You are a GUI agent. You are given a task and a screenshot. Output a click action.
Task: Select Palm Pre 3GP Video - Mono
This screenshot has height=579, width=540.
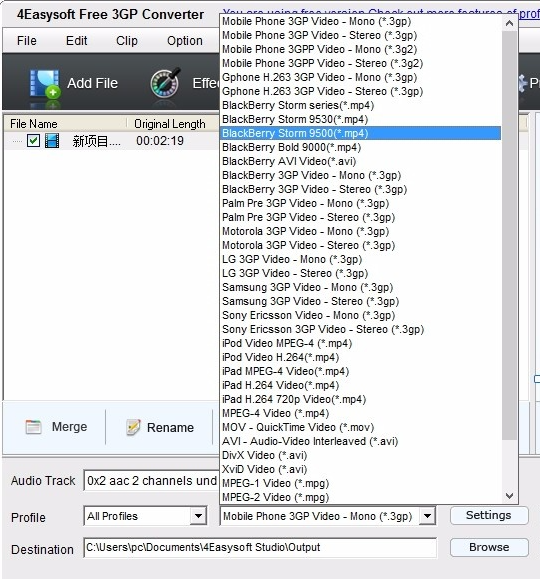coord(360,203)
